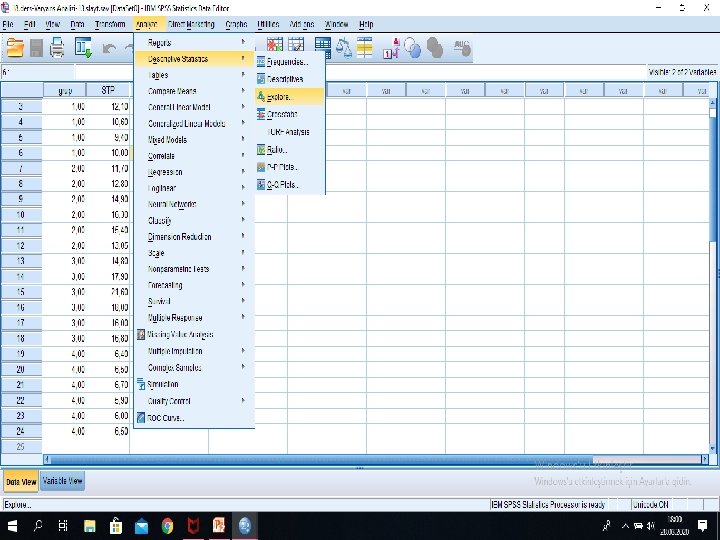Click the Select Cases toolbar icon
This screenshot has width=720, height=540.
click(365, 47)
